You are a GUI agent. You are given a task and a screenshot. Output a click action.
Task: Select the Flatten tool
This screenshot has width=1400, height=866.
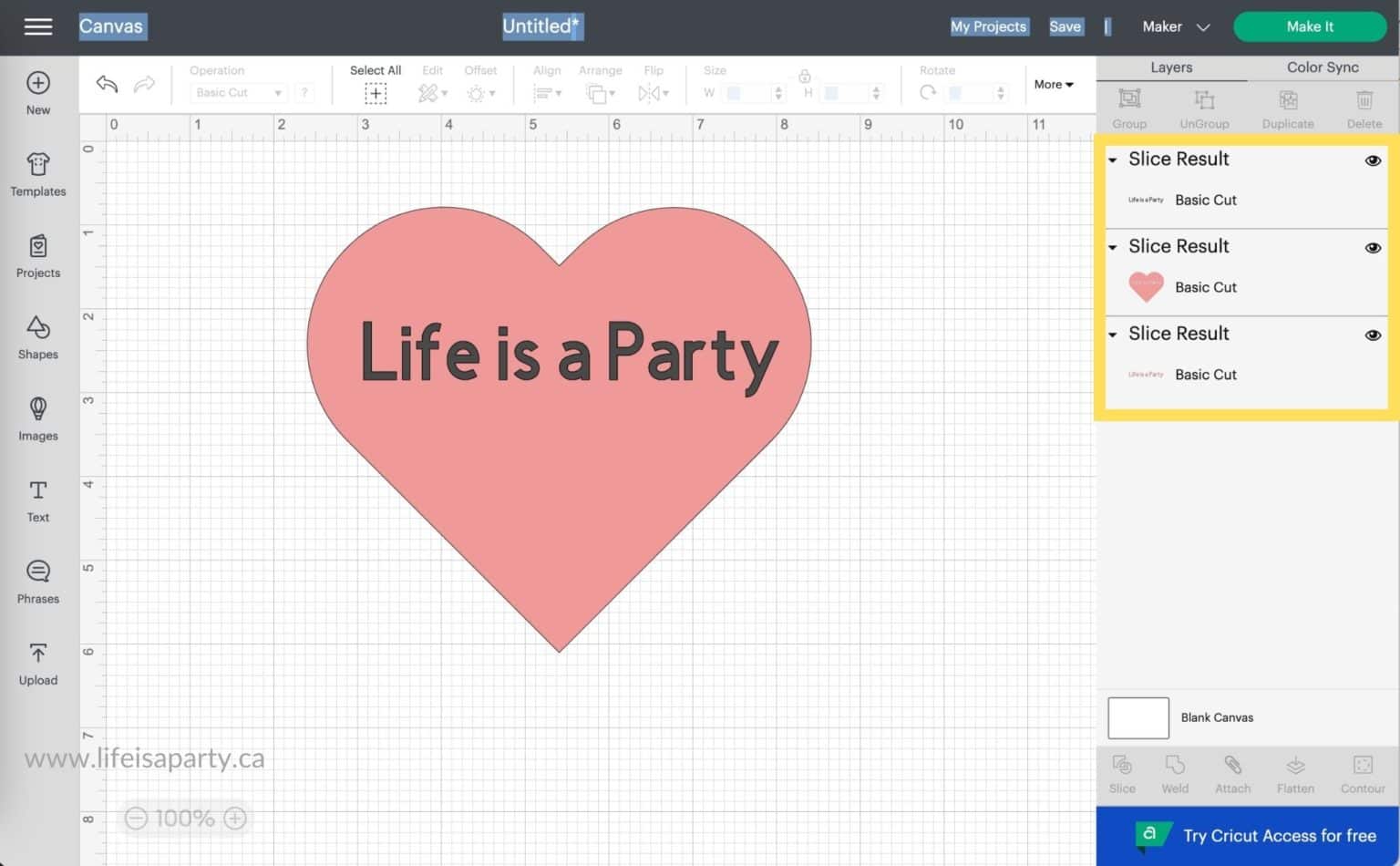click(x=1294, y=774)
